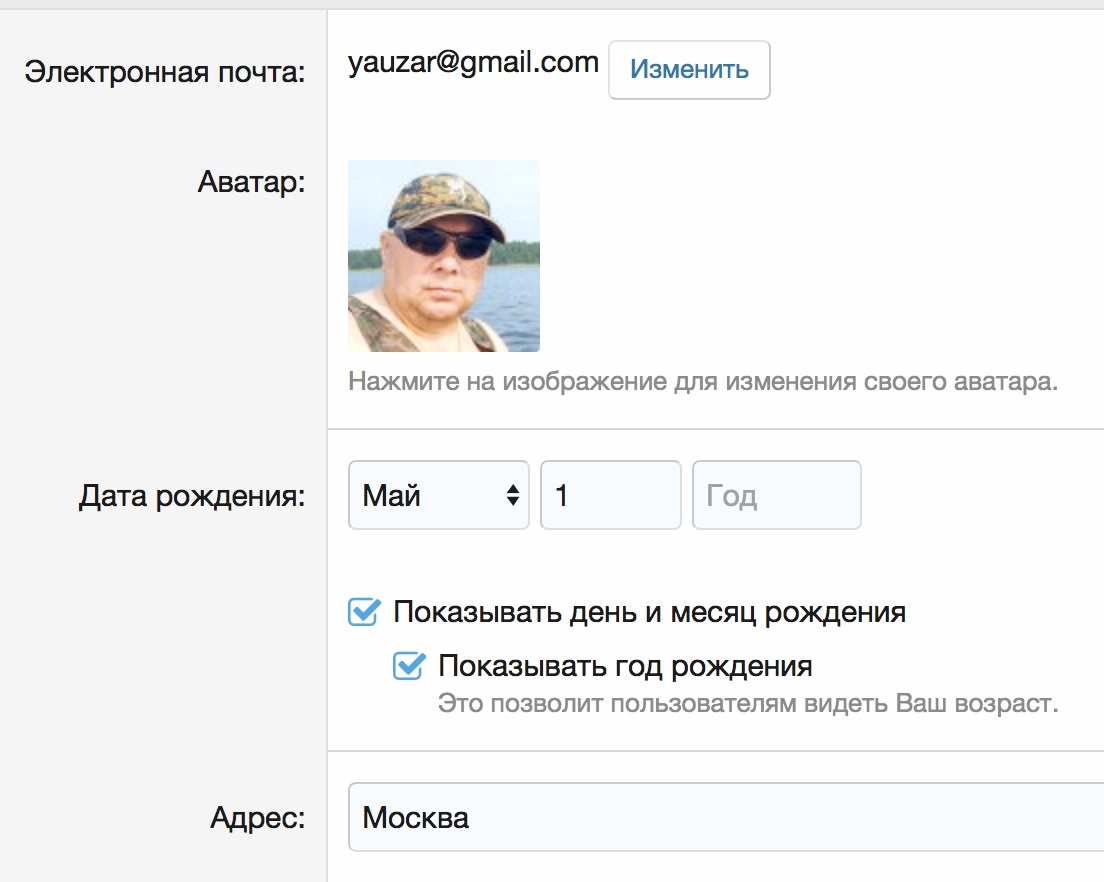The height and width of the screenshot is (882, 1104).
Task: Click the hint text below the avatar
Action: [702, 382]
